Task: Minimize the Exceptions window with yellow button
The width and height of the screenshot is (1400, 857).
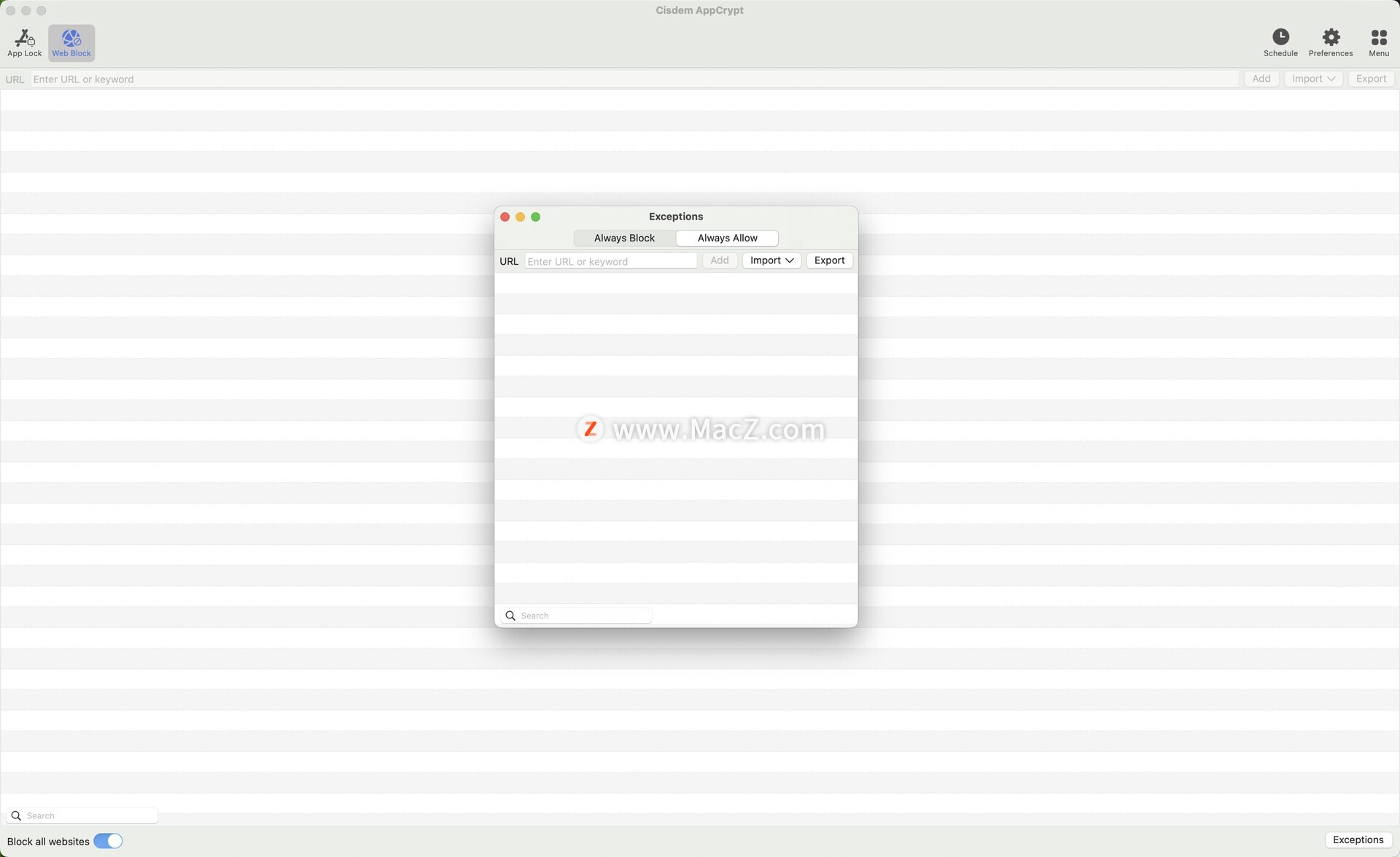Action: point(520,217)
